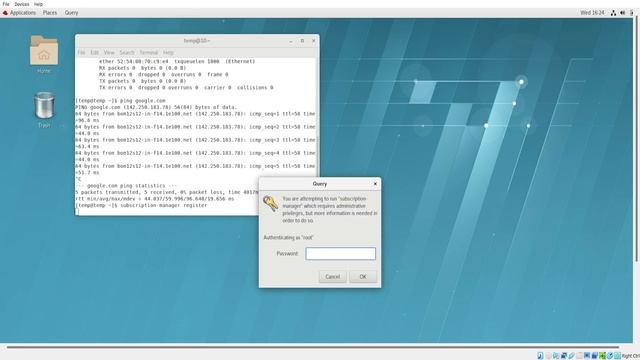Viewport: 640px width, 360px height.
Task: Click the 'google.com ping statistics' line
Action: coord(126,186)
